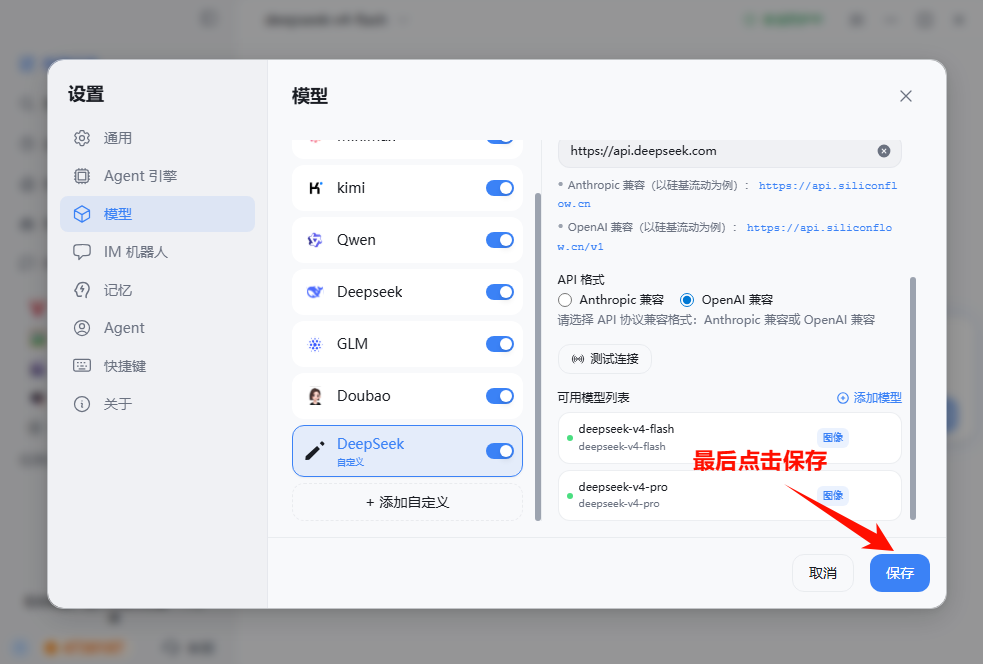The width and height of the screenshot is (983, 664).
Task: Toggle the Qwen provider switch
Action: tap(500, 240)
